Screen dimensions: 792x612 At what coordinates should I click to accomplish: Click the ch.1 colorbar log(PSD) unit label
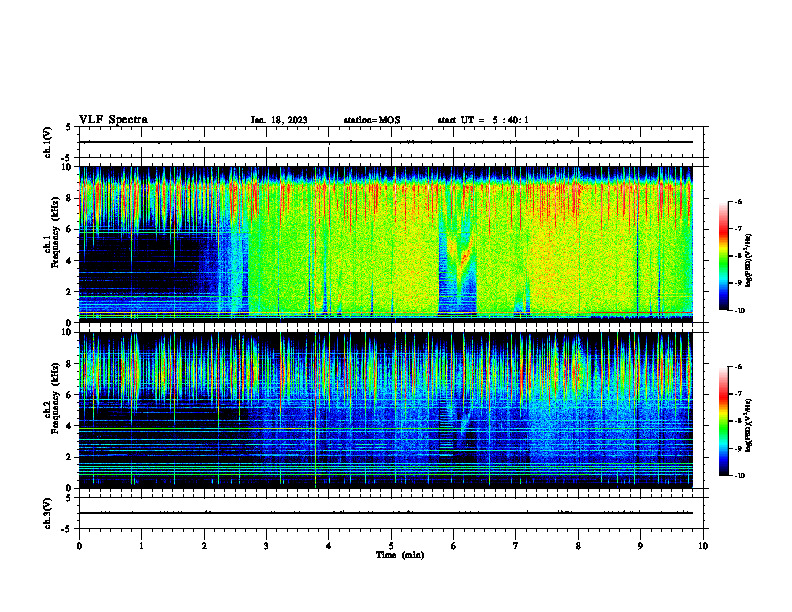(749, 261)
